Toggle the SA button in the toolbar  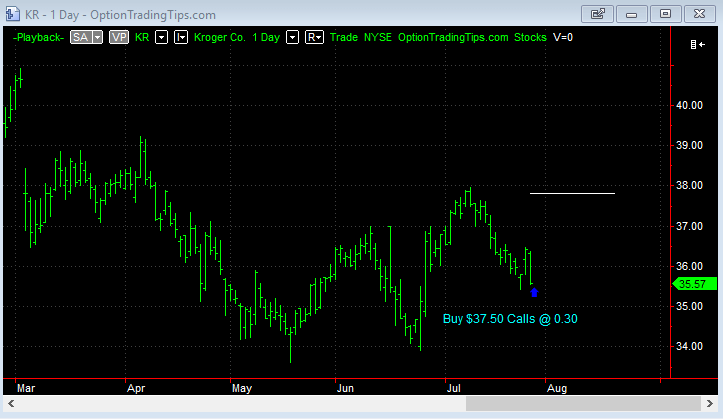pos(81,37)
